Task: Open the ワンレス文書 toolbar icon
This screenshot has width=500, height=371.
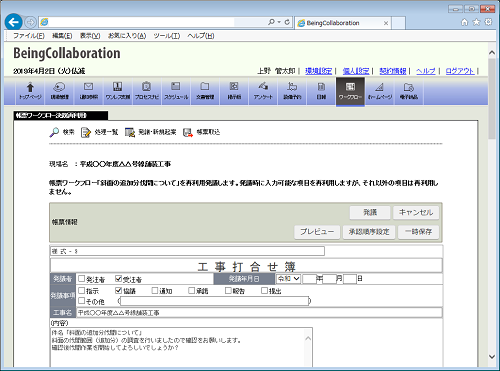Action: coord(117,91)
